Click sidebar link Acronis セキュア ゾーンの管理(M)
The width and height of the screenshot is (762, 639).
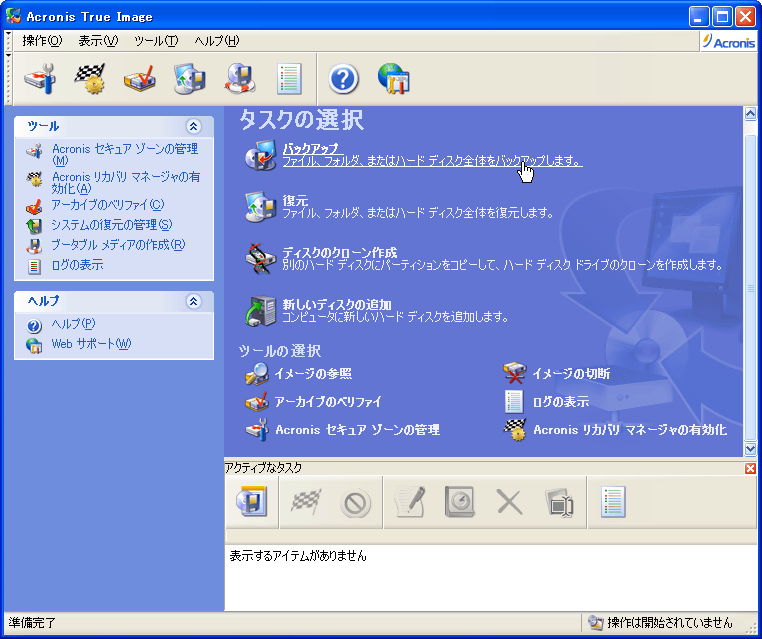click(x=125, y=154)
